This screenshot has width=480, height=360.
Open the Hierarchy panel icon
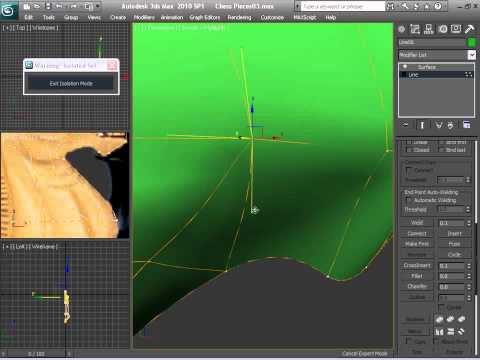click(x=429, y=29)
